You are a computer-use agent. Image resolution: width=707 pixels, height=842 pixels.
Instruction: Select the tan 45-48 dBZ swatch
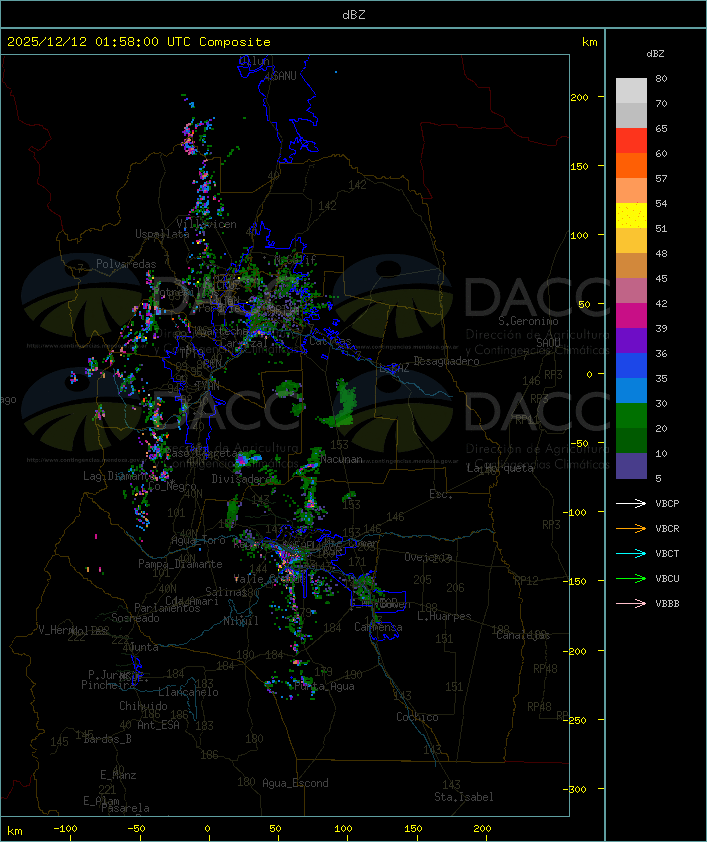(x=631, y=266)
